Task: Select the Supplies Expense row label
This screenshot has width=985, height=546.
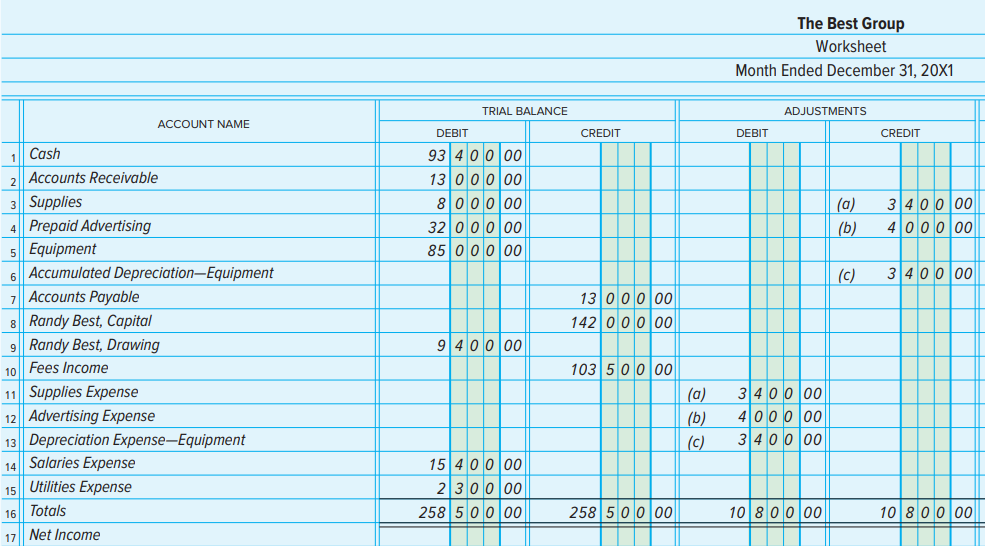Action: coord(84,391)
